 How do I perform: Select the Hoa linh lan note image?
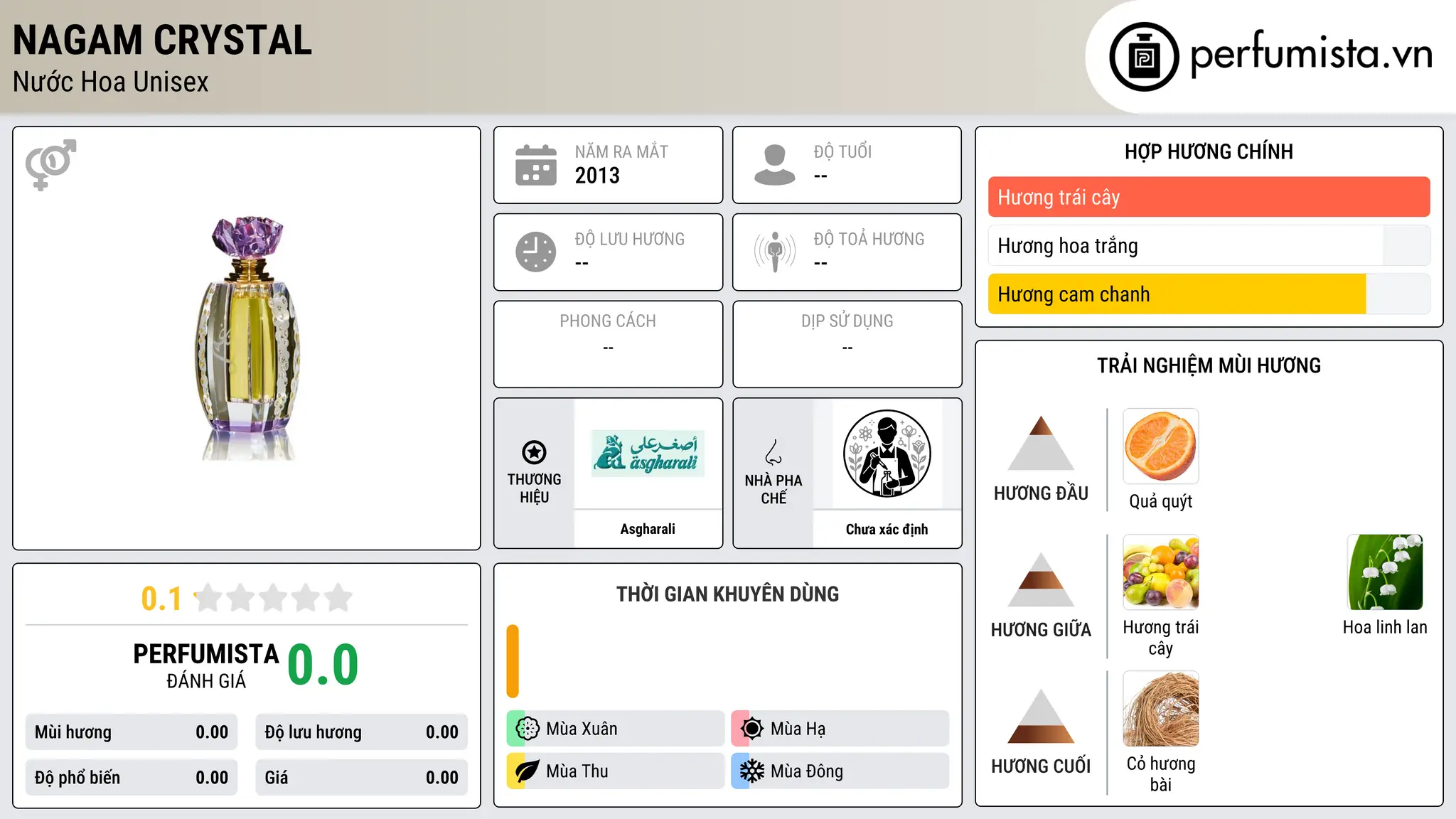point(1385,572)
